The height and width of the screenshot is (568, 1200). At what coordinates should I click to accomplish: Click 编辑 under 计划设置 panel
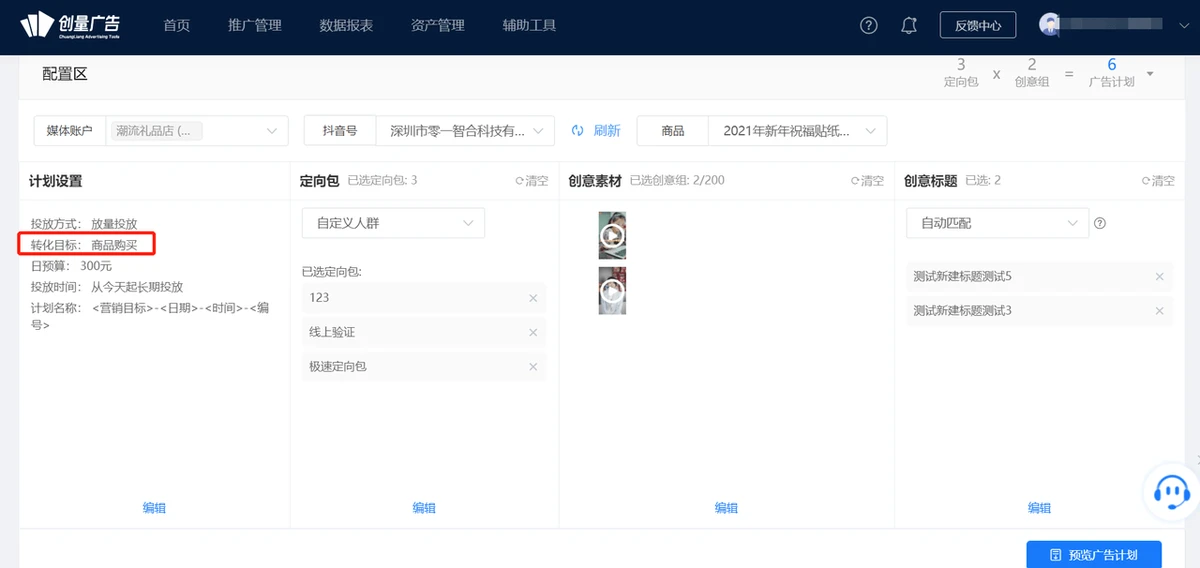154,508
